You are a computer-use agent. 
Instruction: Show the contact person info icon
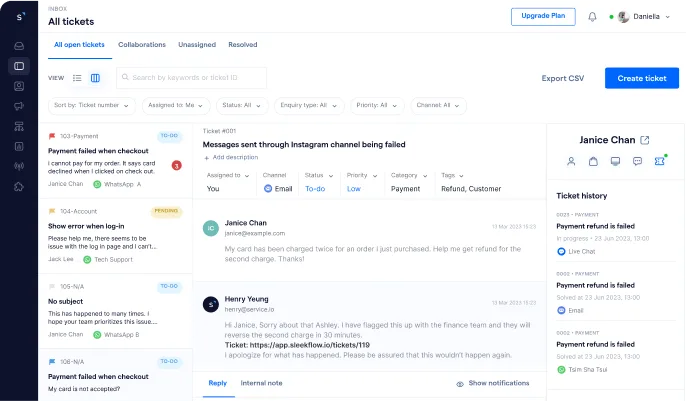571,161
